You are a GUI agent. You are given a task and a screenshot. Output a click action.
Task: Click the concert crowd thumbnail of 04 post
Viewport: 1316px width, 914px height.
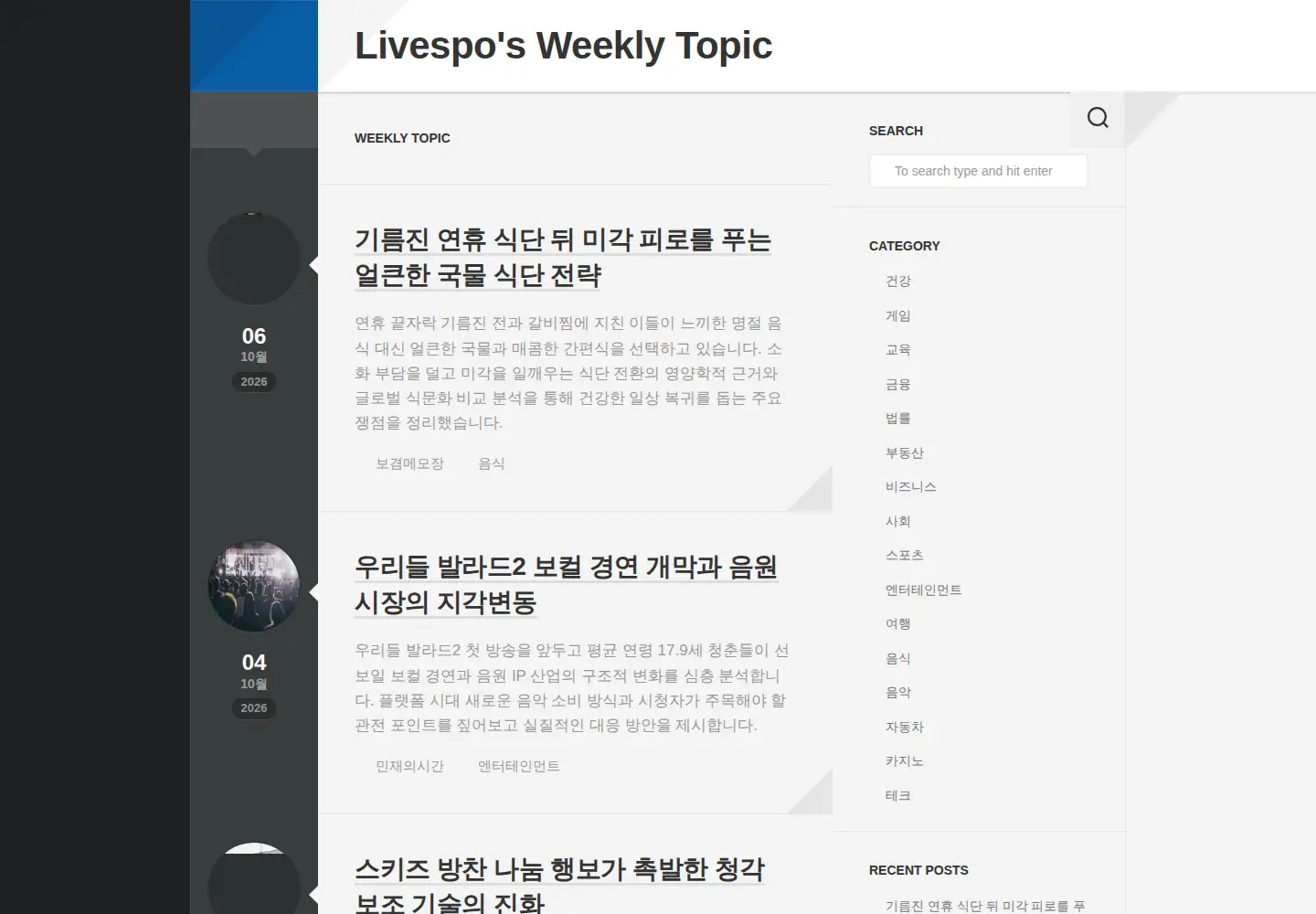tap(254, 586)
